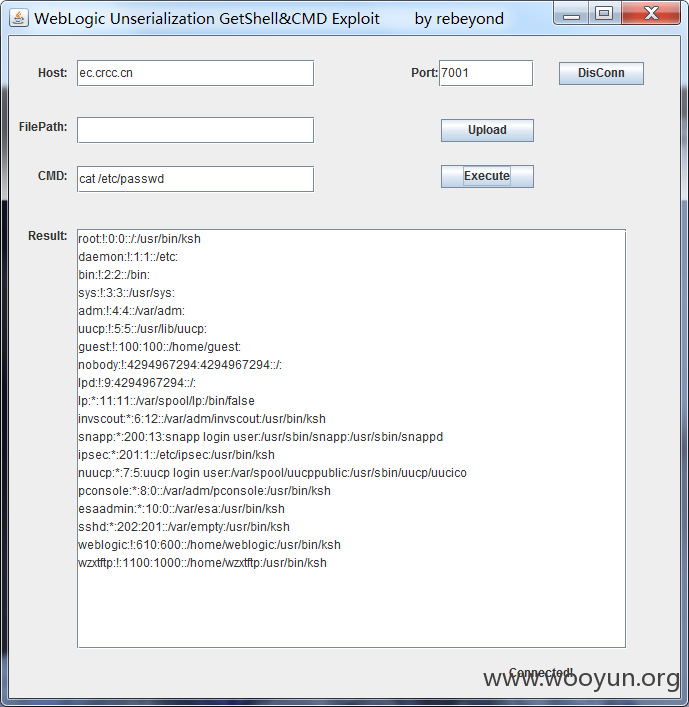Click the lp:*:11:11 result line
Viewport: 689px width, 707px height.
166,401
